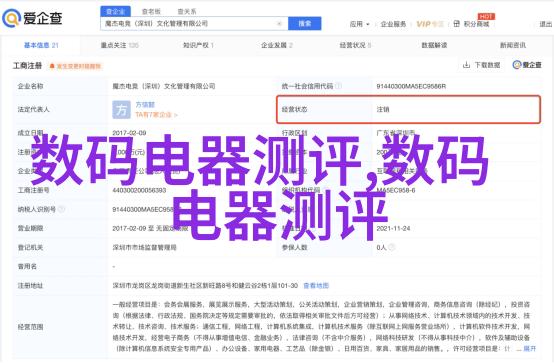
Task: Click the help icon next to 0人
Action: (391, 247)
